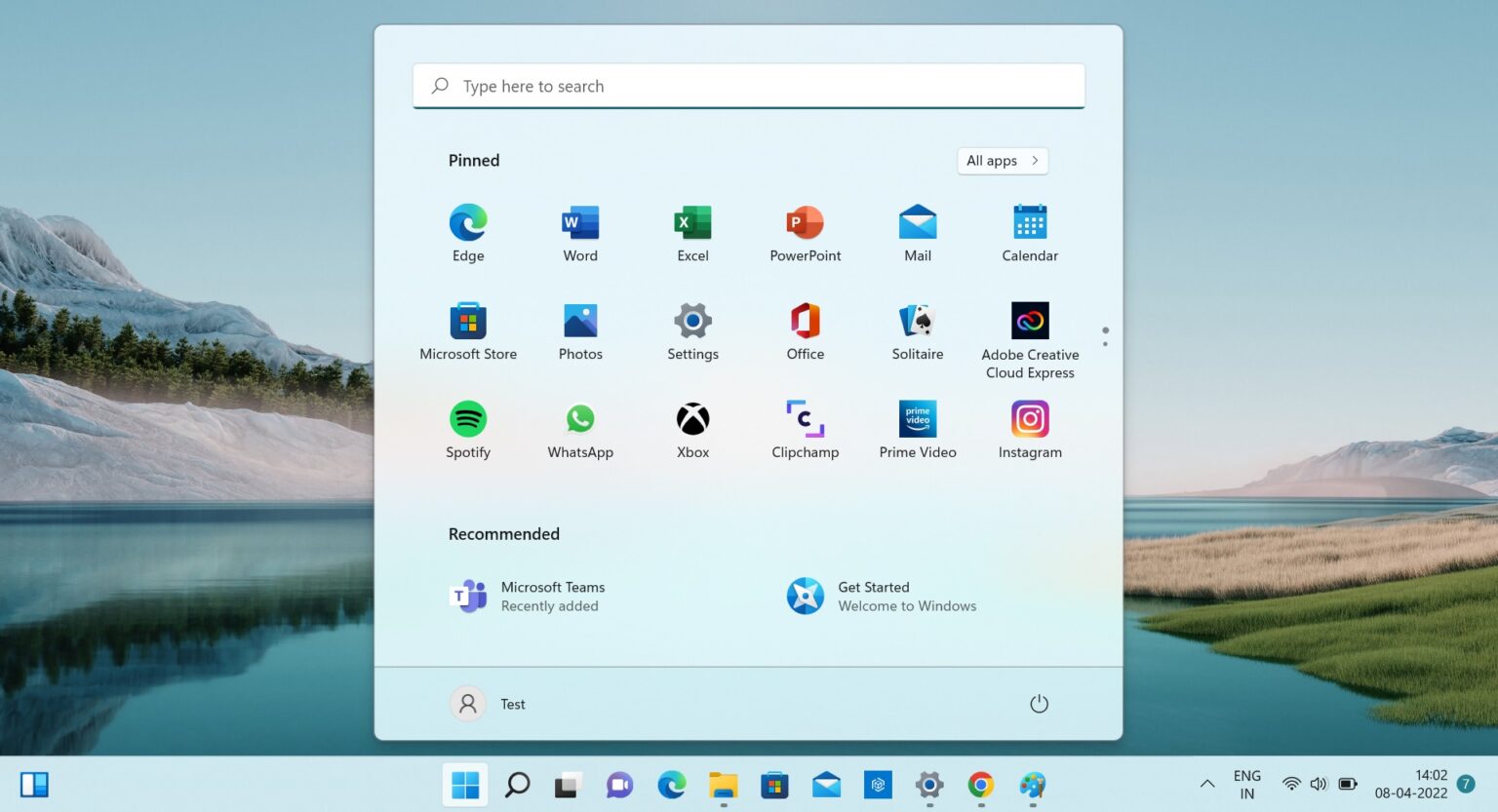Open the Test user account menu
The width and height of the screenshot is (1498, 812).
pos(488,704)
